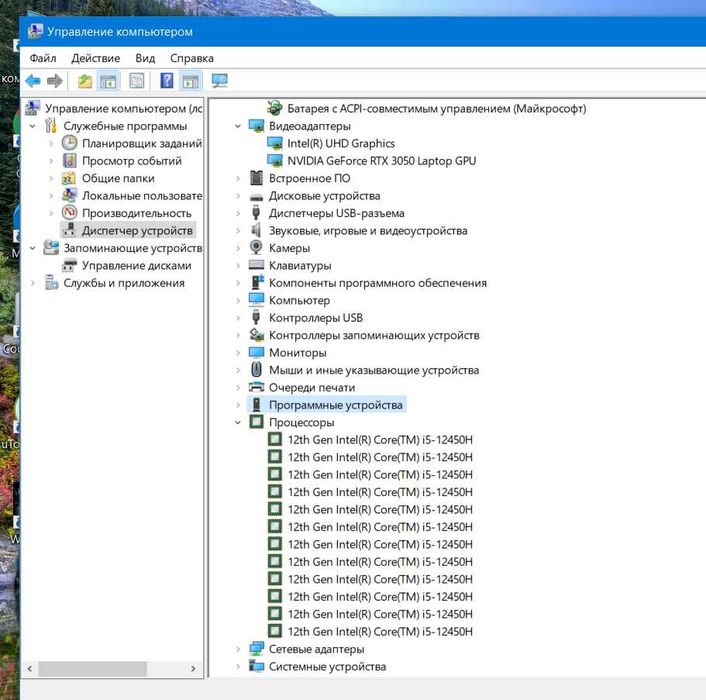Expand the Системные устройства category
Image resolution: width=706 pixels, height=700 pixels.
(x=238, y=666)
